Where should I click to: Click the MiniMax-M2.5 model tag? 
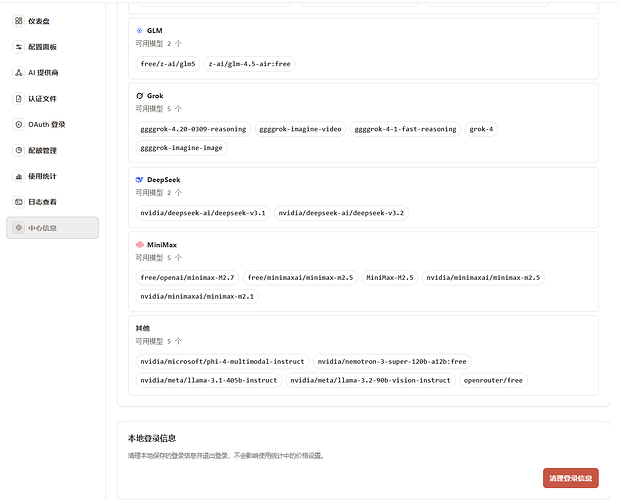[390, 278]
